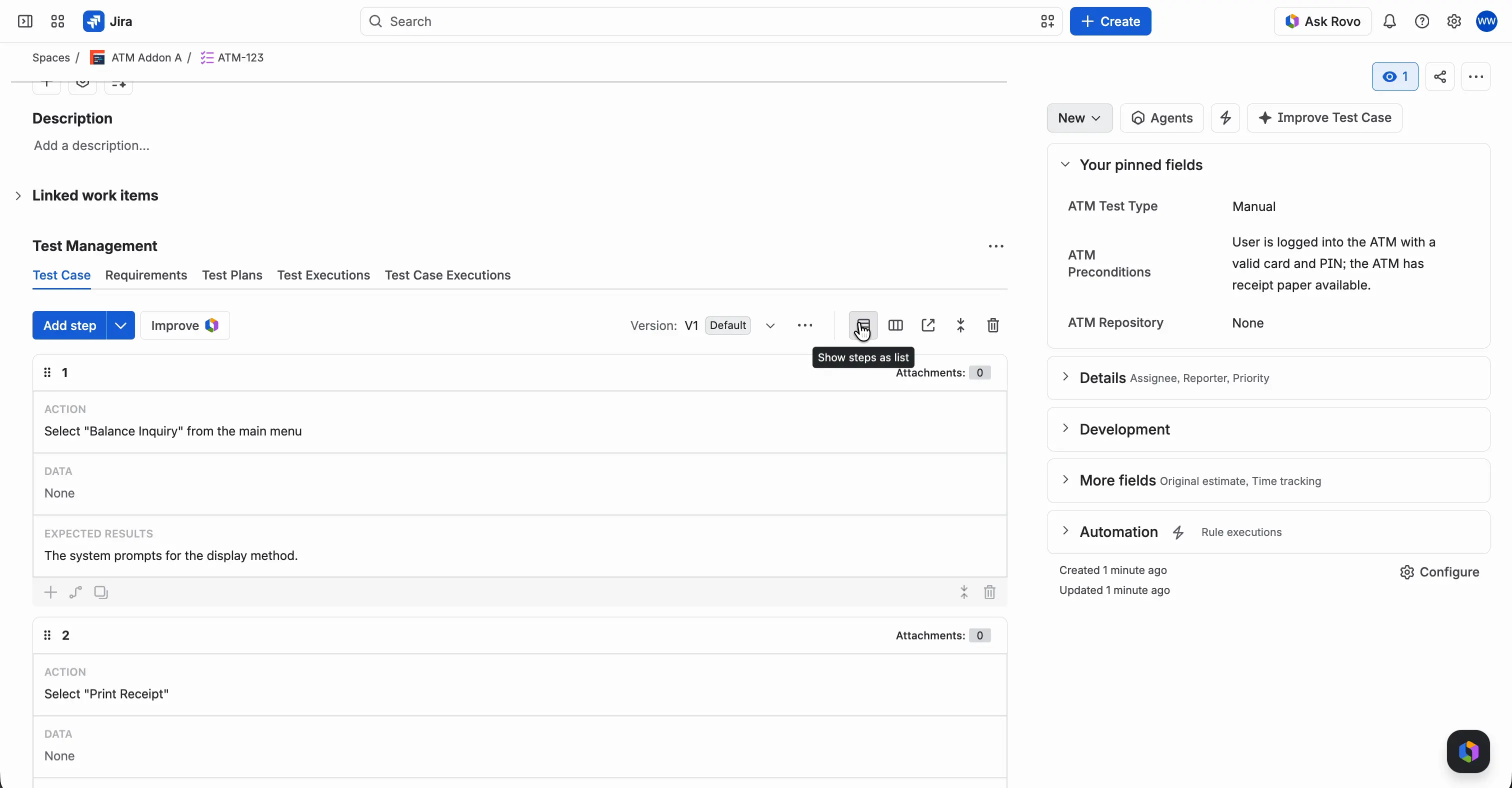
Task: Click the Jira logo
Action: pyautogui.click(x=108, y=21)
